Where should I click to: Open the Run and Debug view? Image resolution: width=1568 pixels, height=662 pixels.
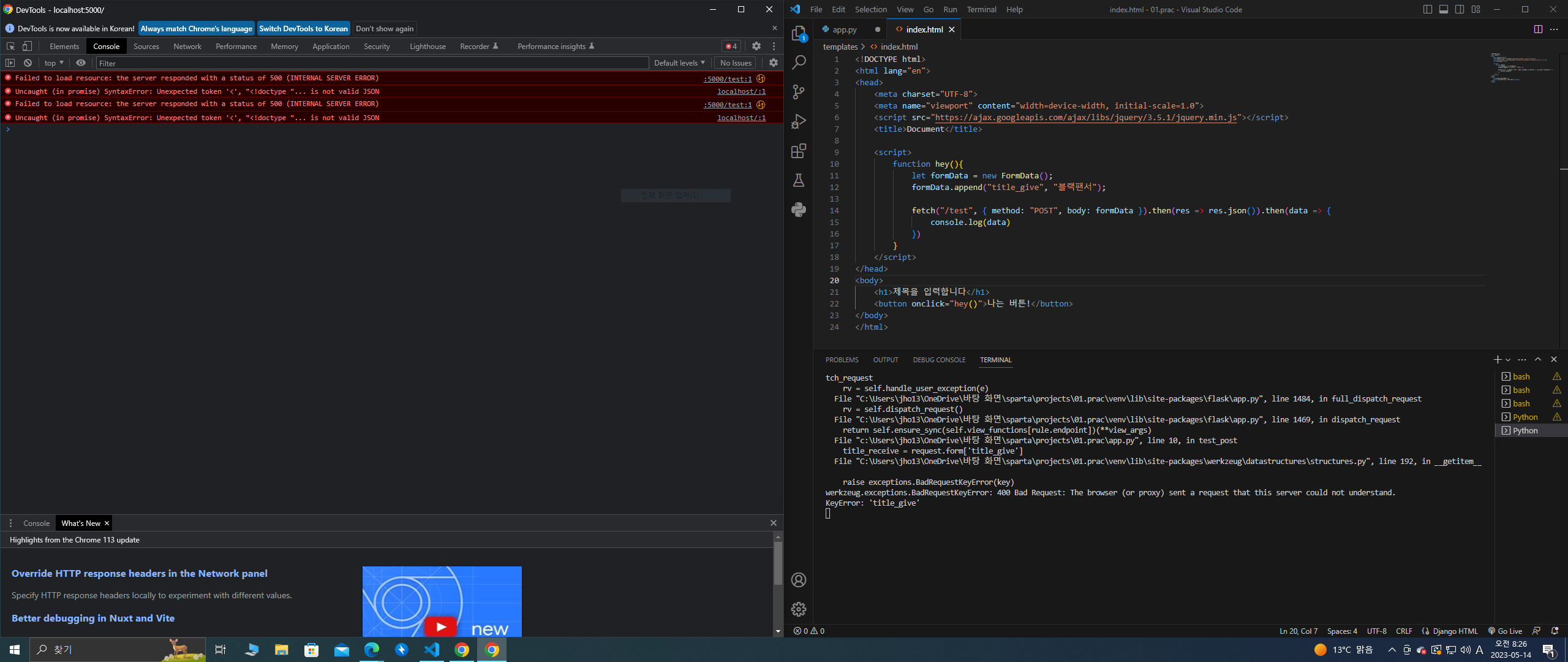coord(799,121)
